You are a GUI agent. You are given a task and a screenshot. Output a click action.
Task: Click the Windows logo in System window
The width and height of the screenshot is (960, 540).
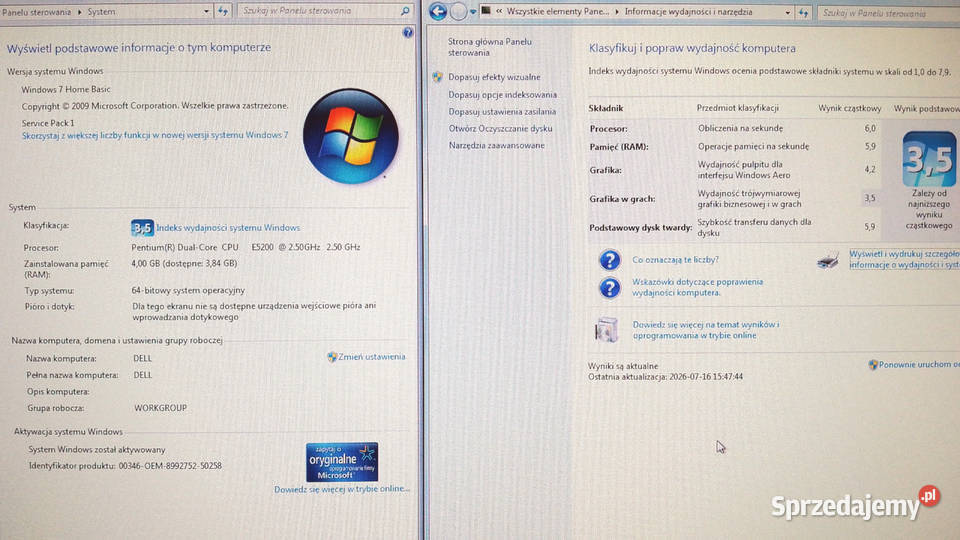[351, 136]
